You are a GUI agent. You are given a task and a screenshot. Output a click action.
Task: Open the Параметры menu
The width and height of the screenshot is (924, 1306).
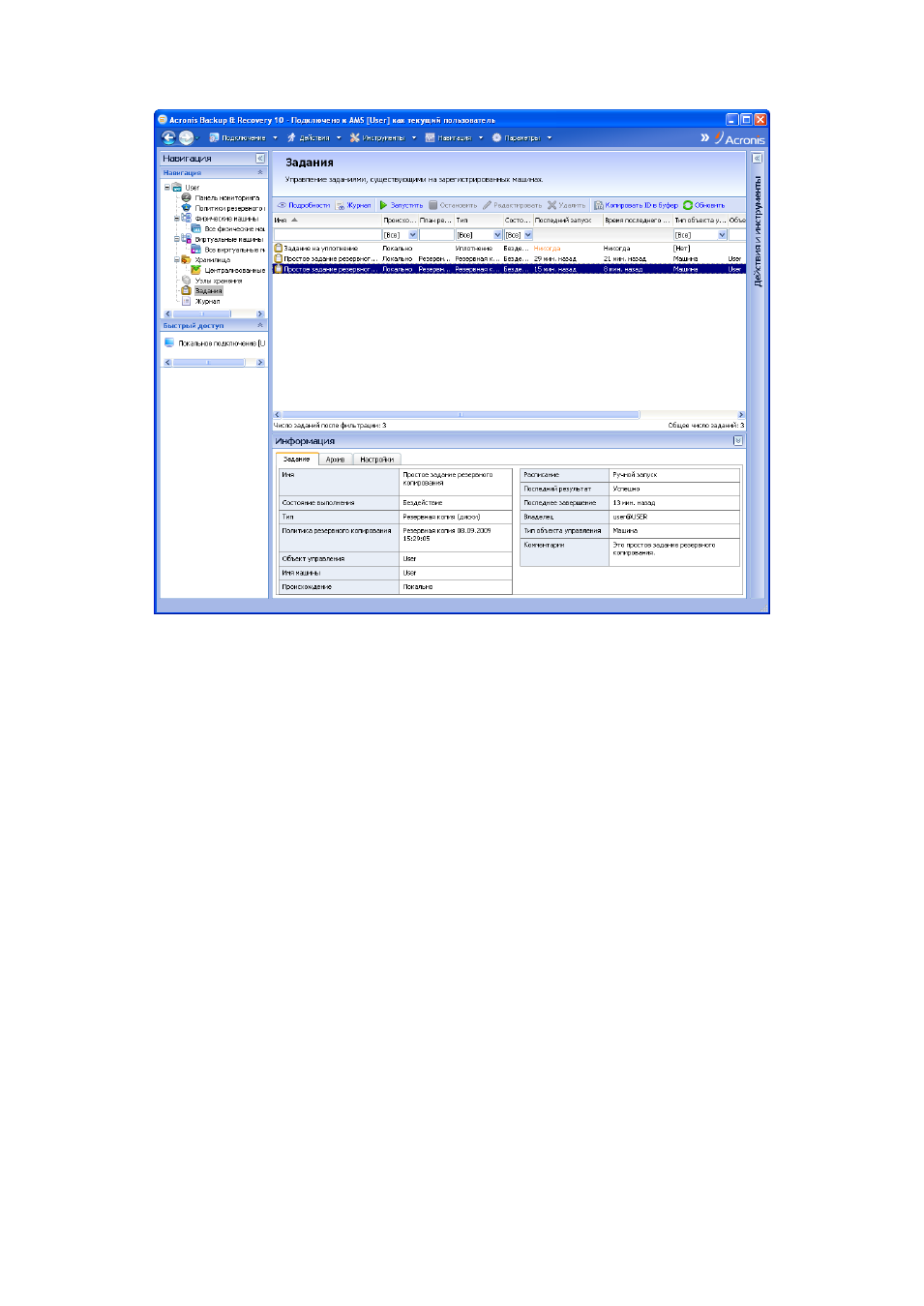522,137
